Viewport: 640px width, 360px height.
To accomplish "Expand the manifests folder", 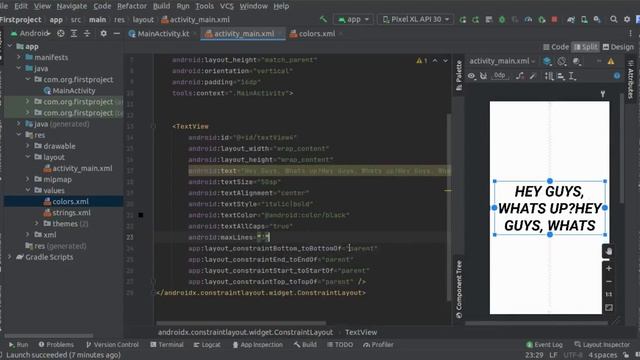I will tap(19, 57).
